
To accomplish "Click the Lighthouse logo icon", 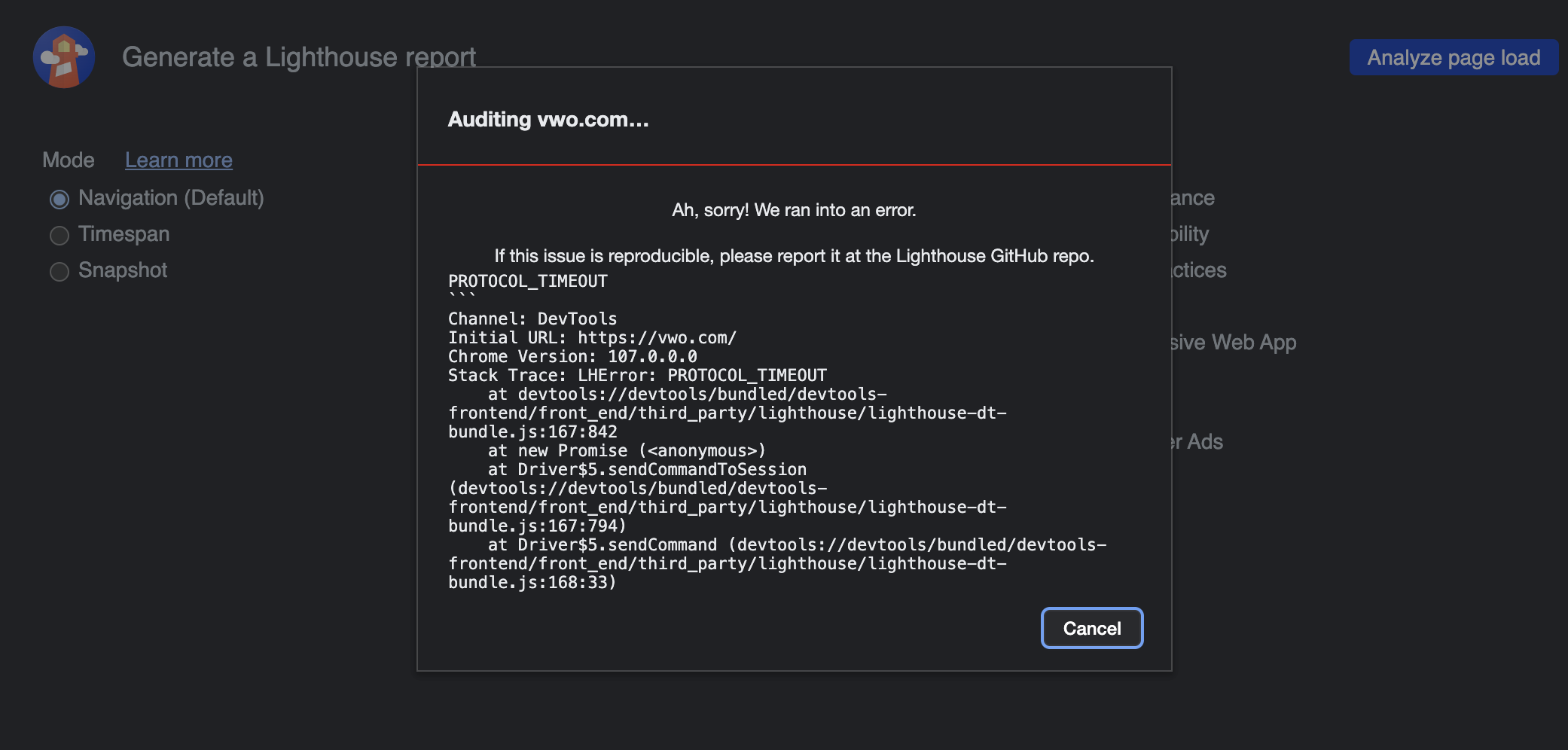I will point(64,56).
